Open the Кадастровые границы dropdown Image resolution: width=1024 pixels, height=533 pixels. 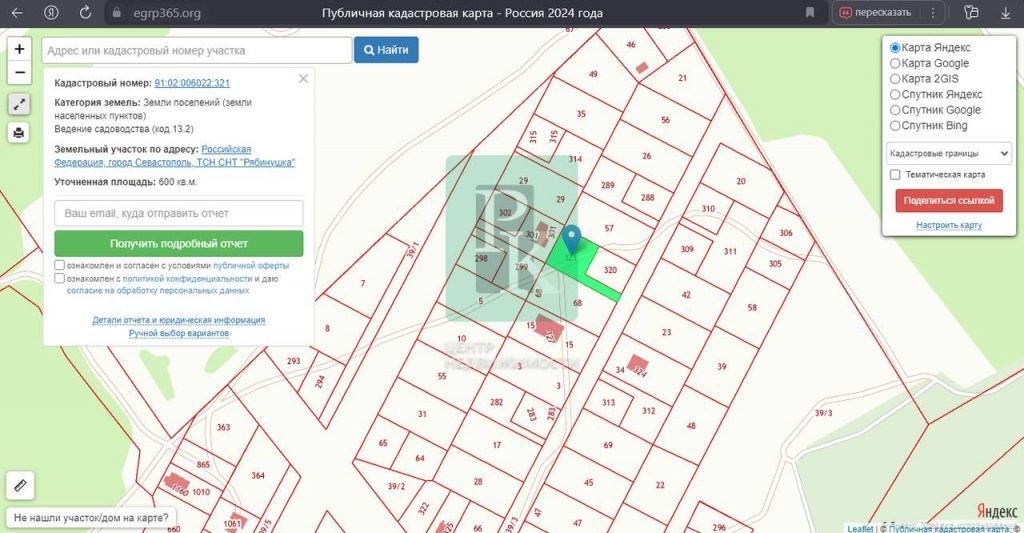tap(948, 153)
